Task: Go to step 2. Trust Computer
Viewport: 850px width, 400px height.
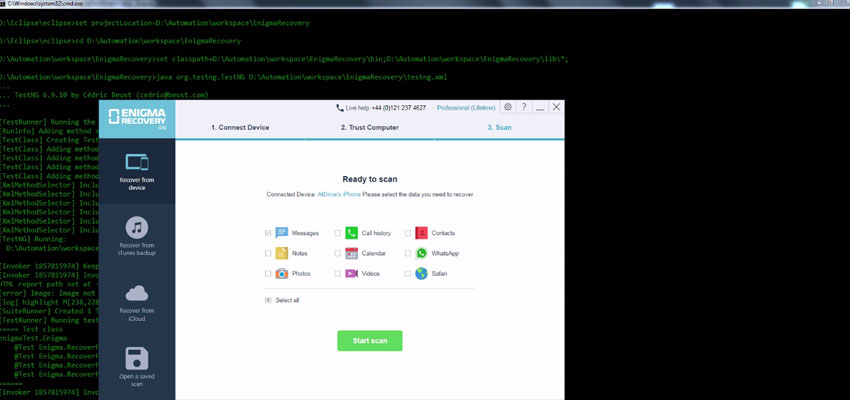Action: (370, 128)
